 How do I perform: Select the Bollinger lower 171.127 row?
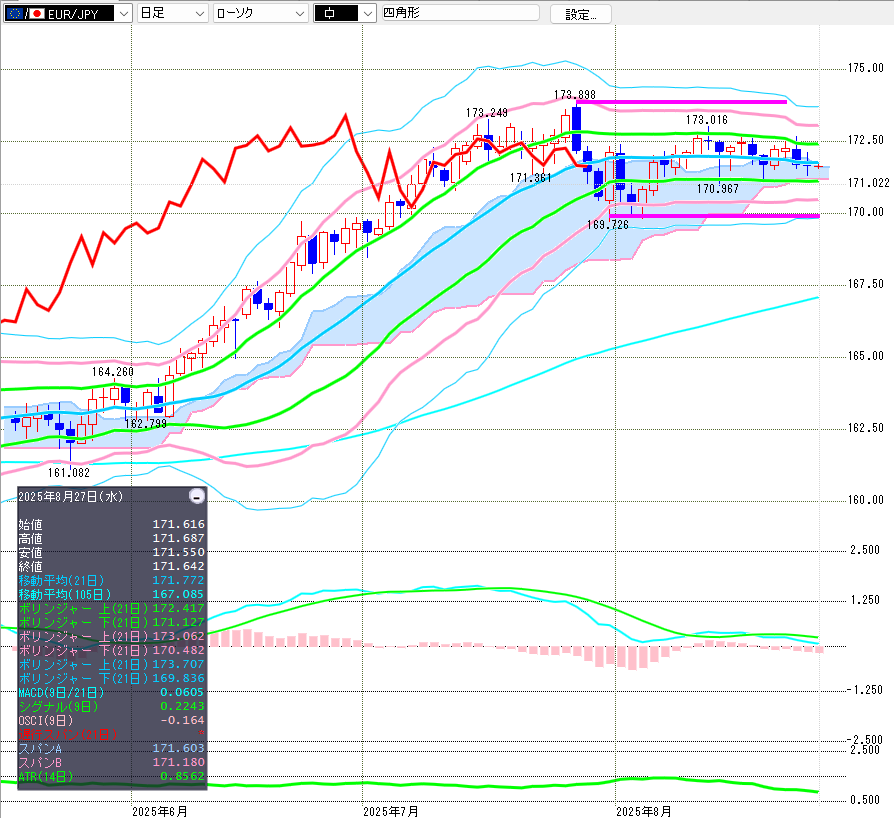pyautogui.click(x=112, y=622)
